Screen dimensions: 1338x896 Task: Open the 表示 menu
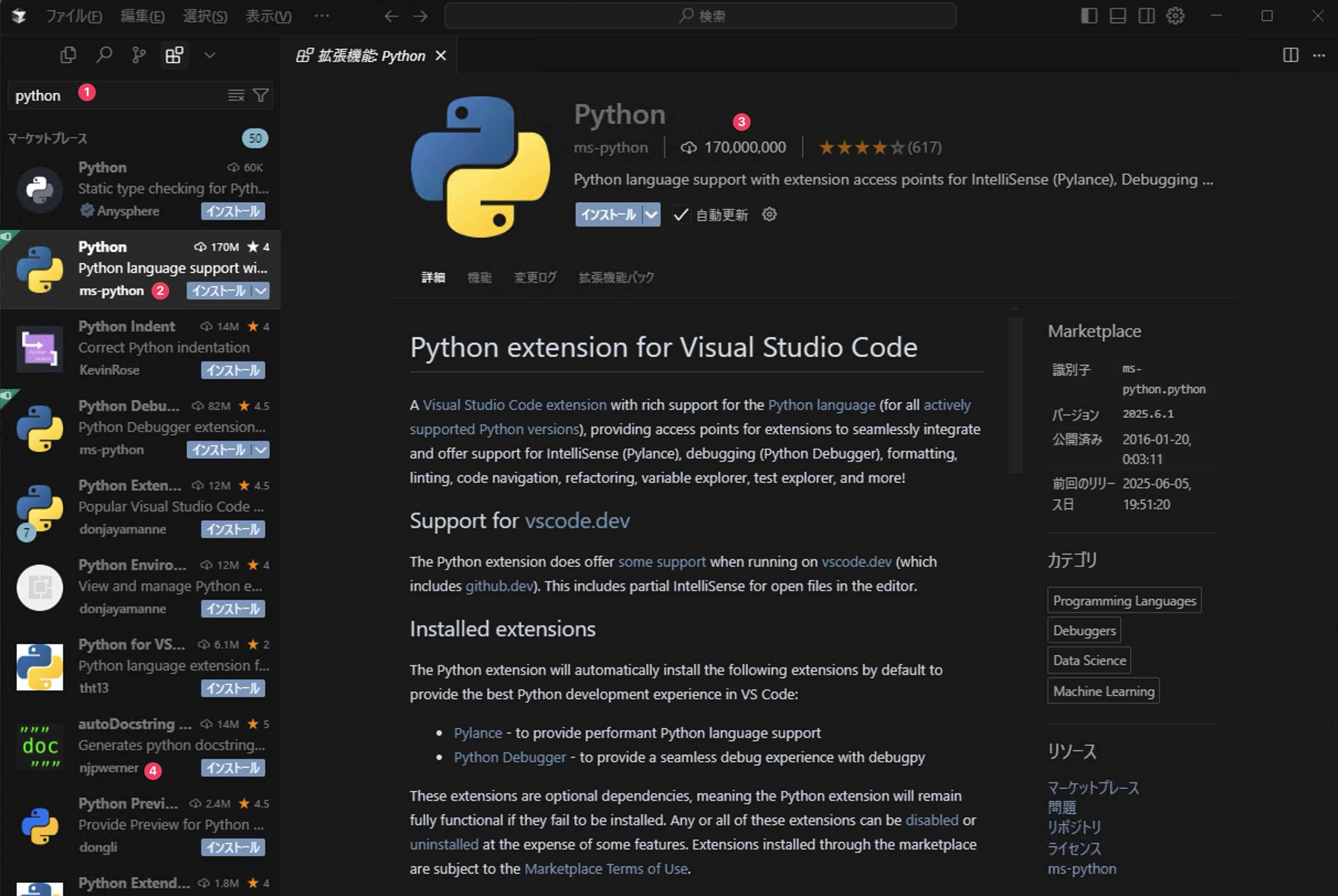[x=268, y=16]
